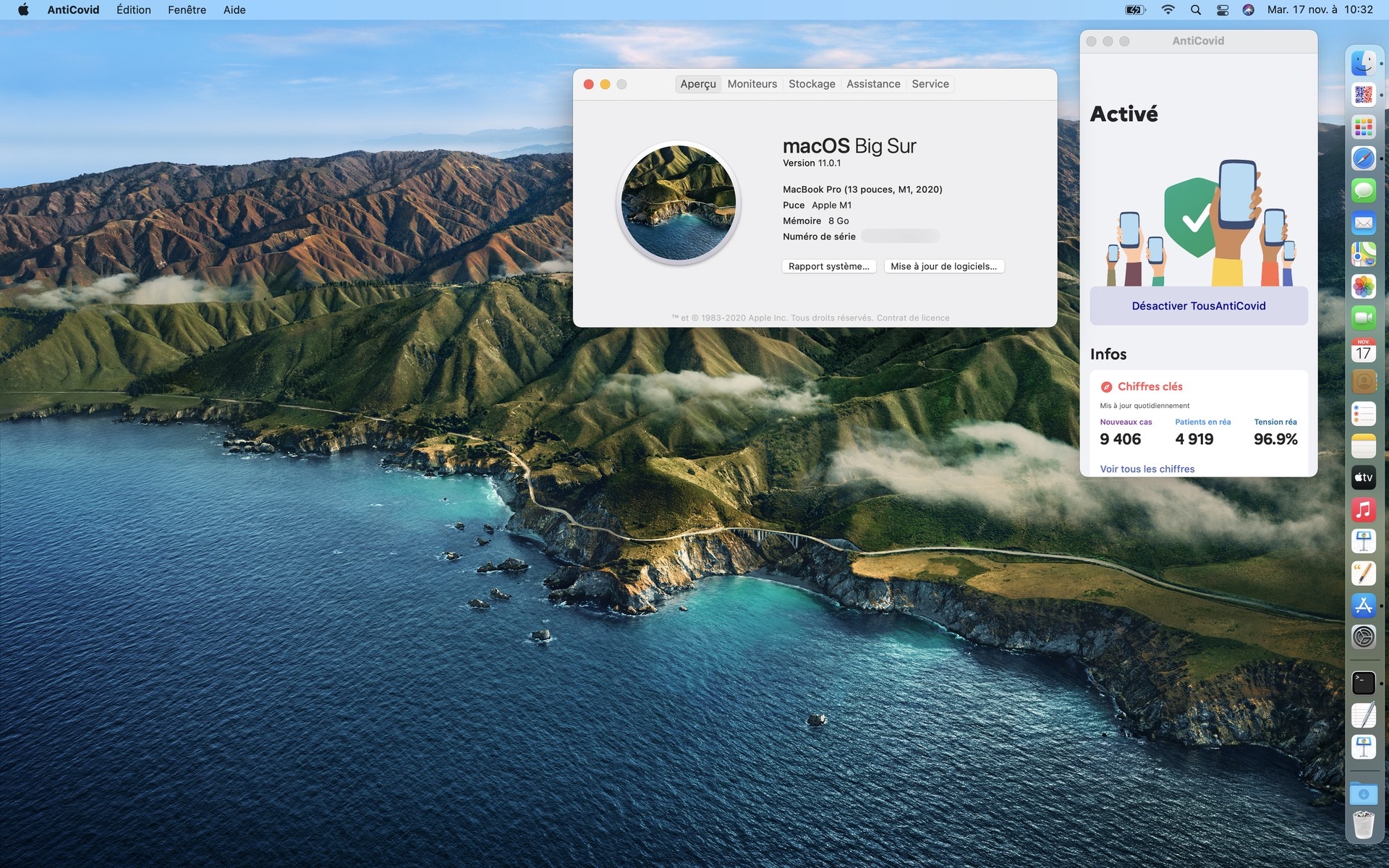Screen dimensions: 1389x868
Task: Click the AntiCovid shield and phones illustration
Action: [1201, 223]
